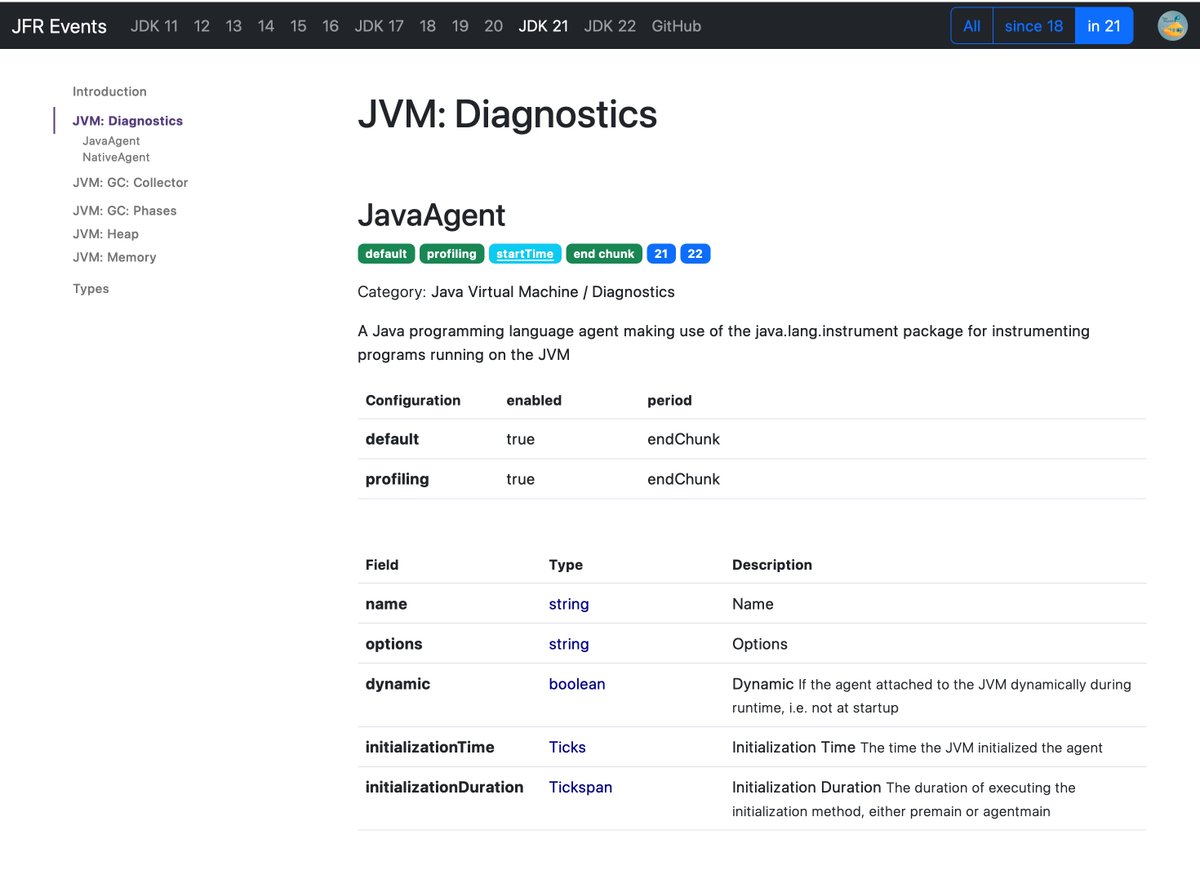Image resolution: width=1200 pixels, height=888 pixels.
Task: Jump to JavaAgent in sidebar
Action: (111, 141)
